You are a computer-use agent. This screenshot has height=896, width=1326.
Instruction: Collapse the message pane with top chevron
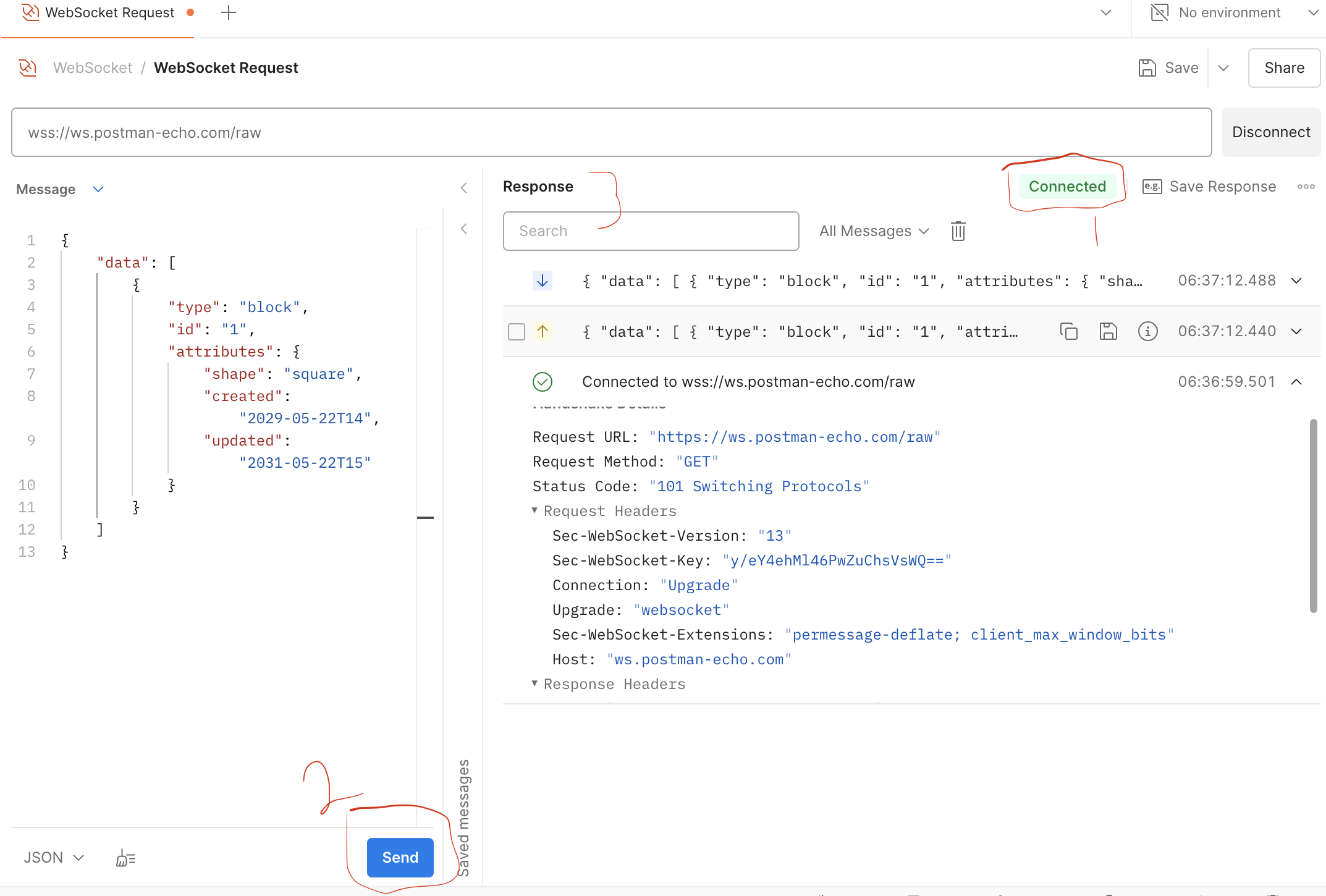pos(463,188)
